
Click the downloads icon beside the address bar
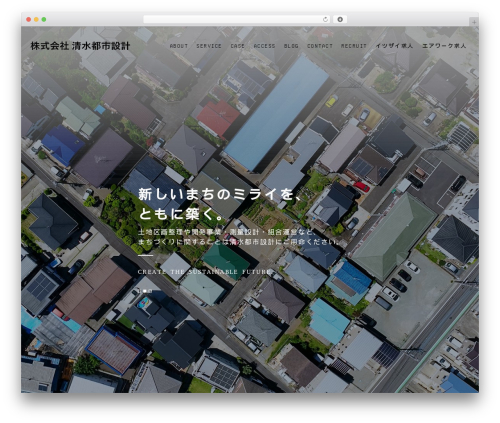pos(340,20)
